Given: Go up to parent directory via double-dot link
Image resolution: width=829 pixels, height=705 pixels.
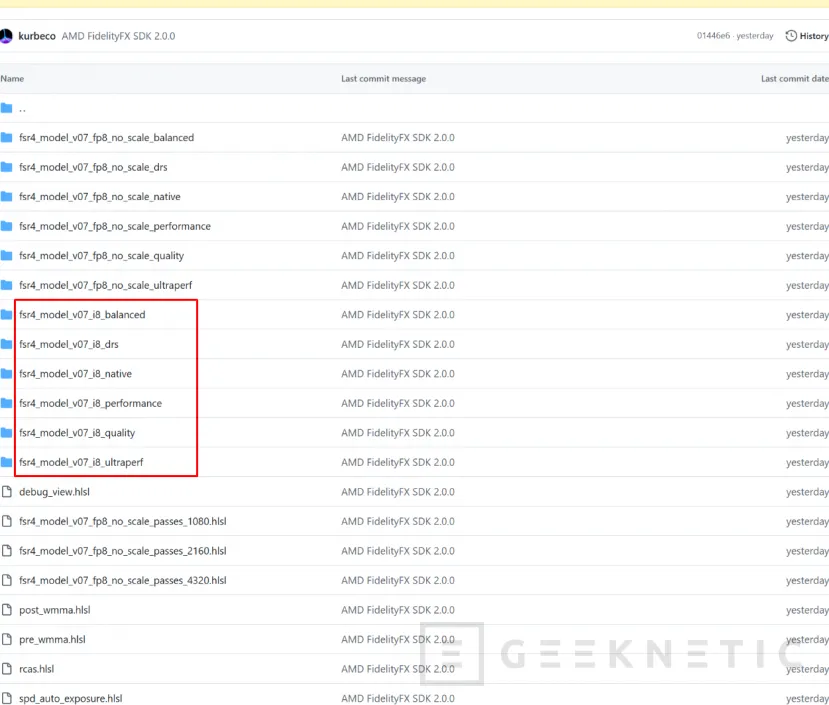Looking at the screenshot, I should 22,108.
